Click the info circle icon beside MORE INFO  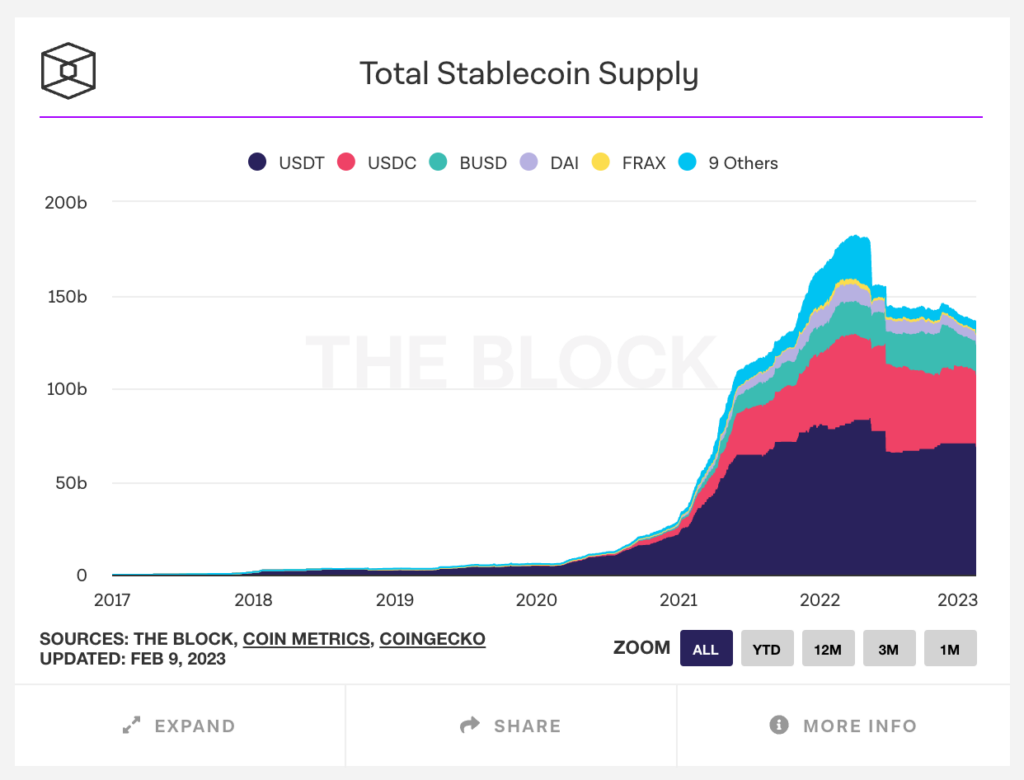pyautogui.click(x=777, y=725)
